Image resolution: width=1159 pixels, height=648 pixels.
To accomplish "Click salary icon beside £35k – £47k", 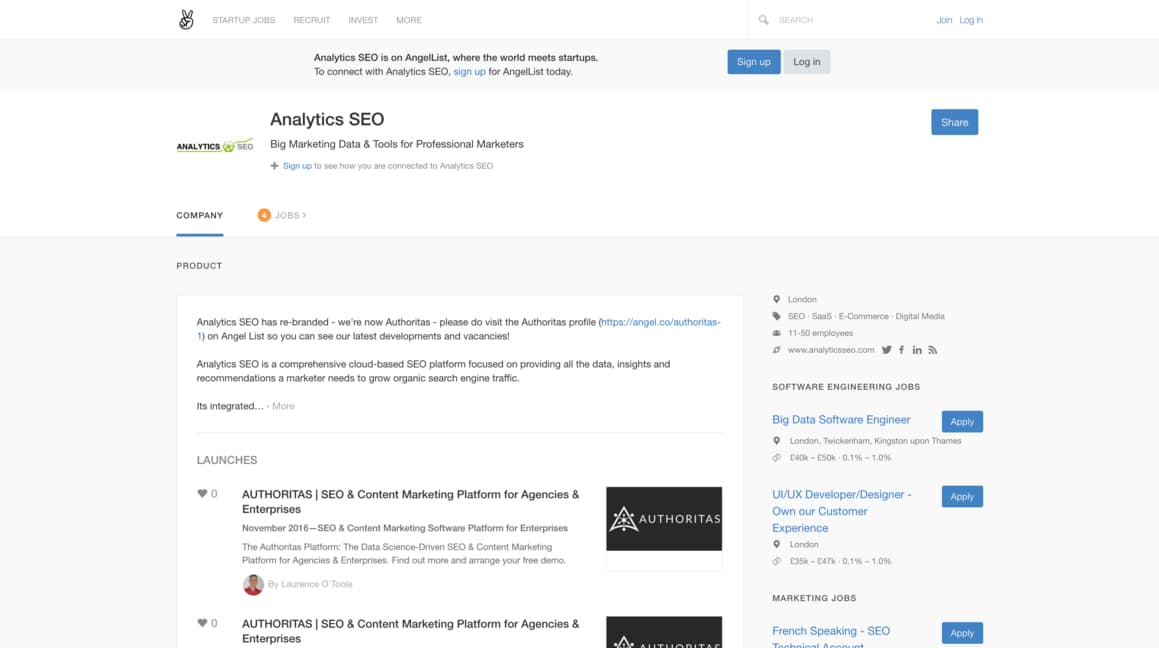I will pyautogui.click(x=776, y=562).
